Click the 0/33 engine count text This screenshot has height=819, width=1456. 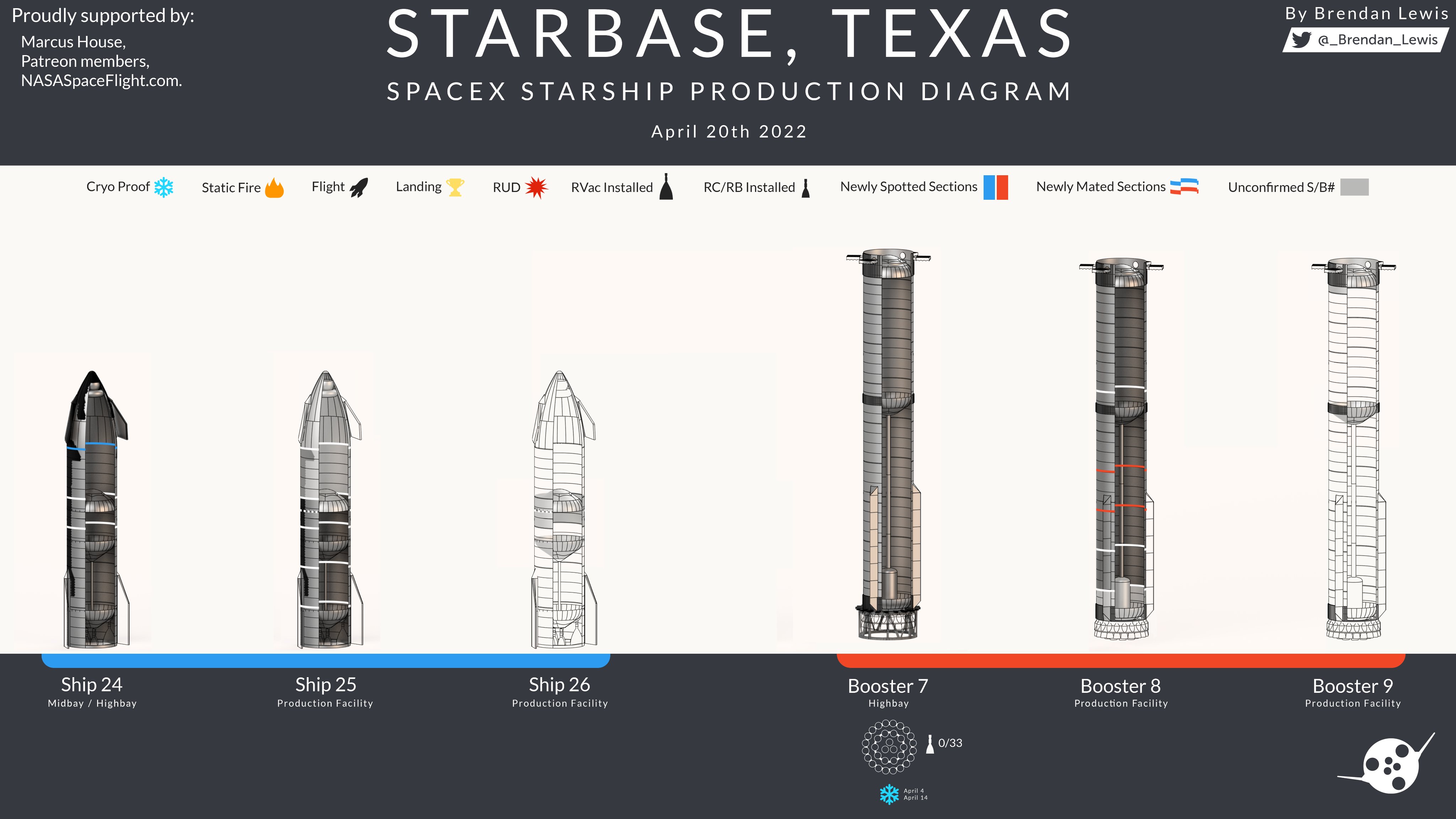click(950, 743)
